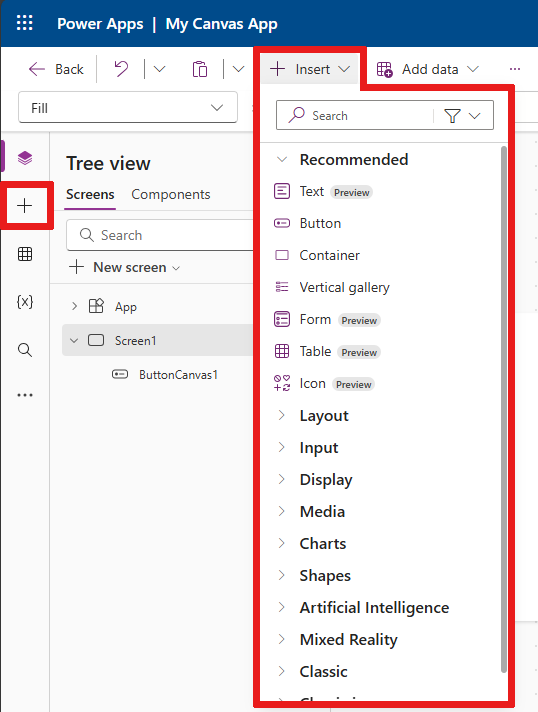Collapse the Screen1 tree node
The height and width of the screenshot is (712, 538).
74,340
